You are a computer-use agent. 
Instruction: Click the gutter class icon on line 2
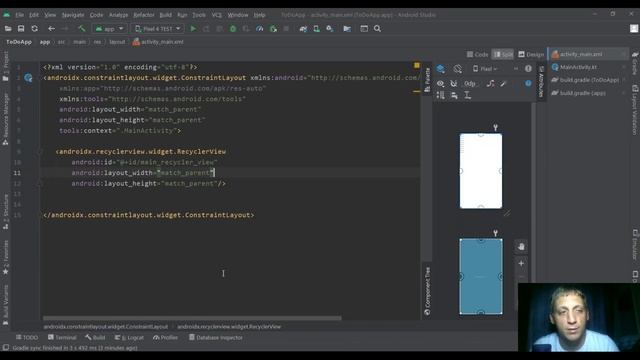pyautogui.click(x=28, y=78)
